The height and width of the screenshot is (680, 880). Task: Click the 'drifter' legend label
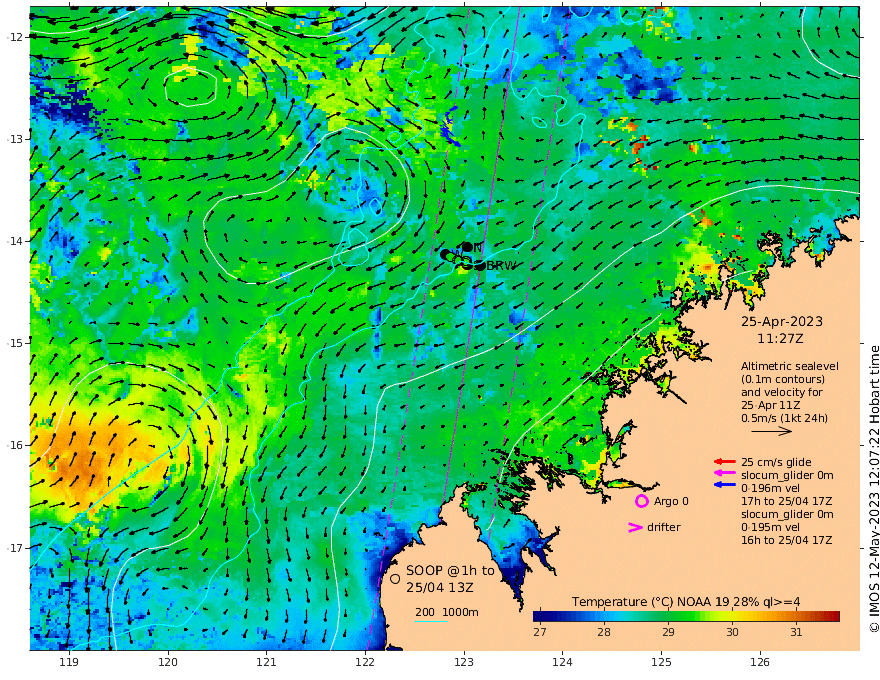pos(663,527)
